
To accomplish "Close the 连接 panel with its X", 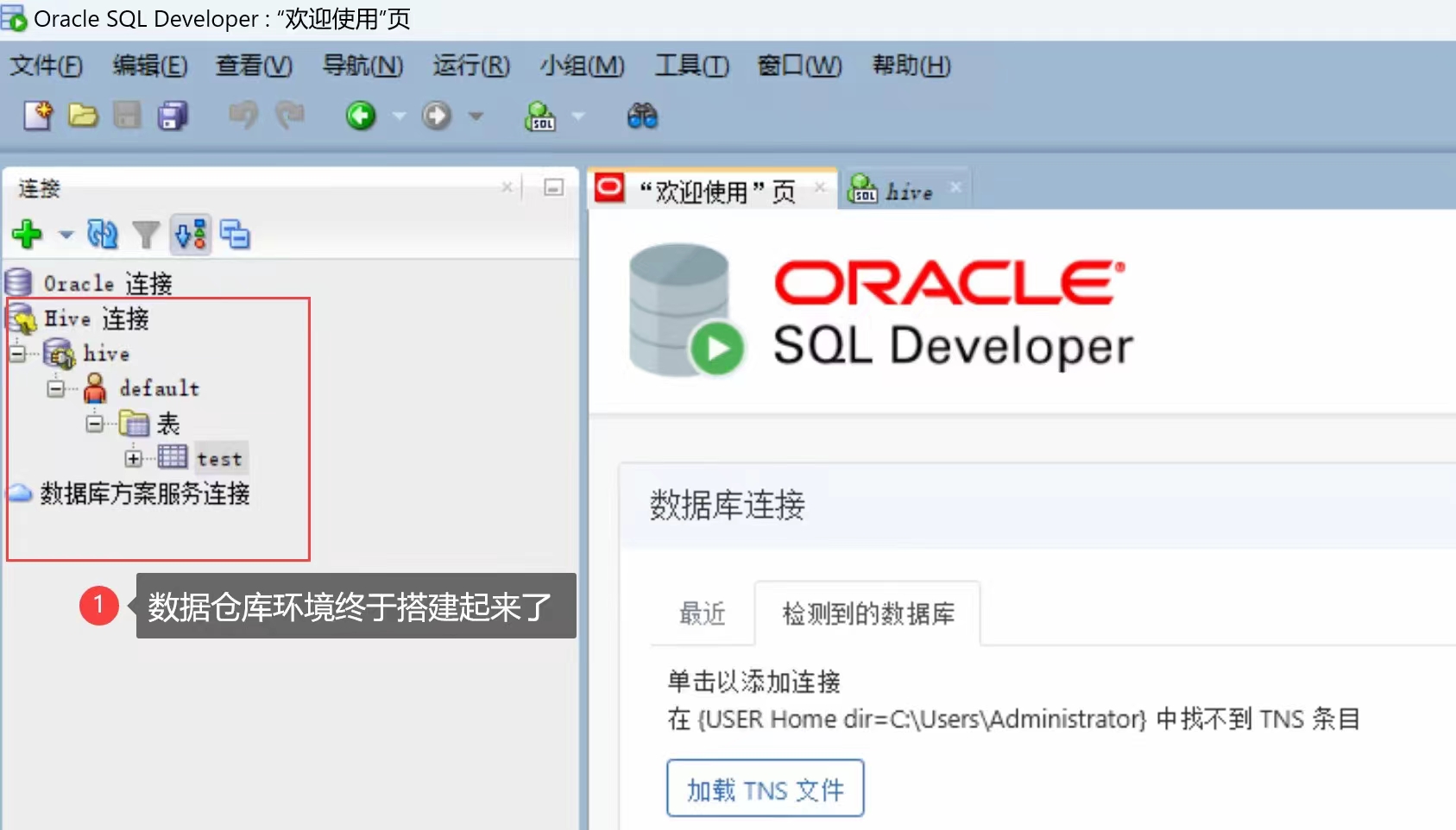I will pyautogui.click(x=507, y=187).
